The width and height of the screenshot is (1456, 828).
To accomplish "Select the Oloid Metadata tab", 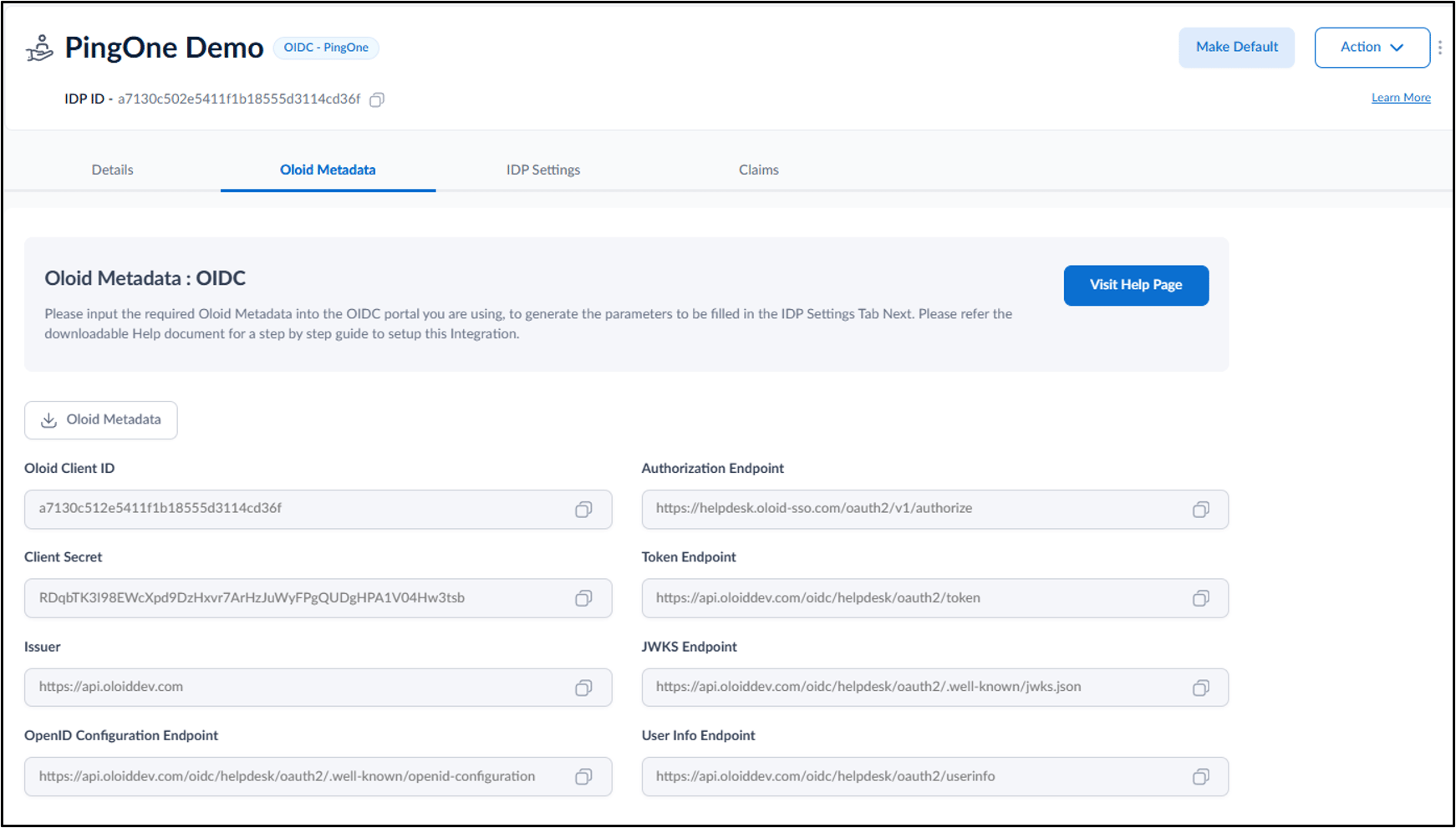I will [x=328, y=170].
